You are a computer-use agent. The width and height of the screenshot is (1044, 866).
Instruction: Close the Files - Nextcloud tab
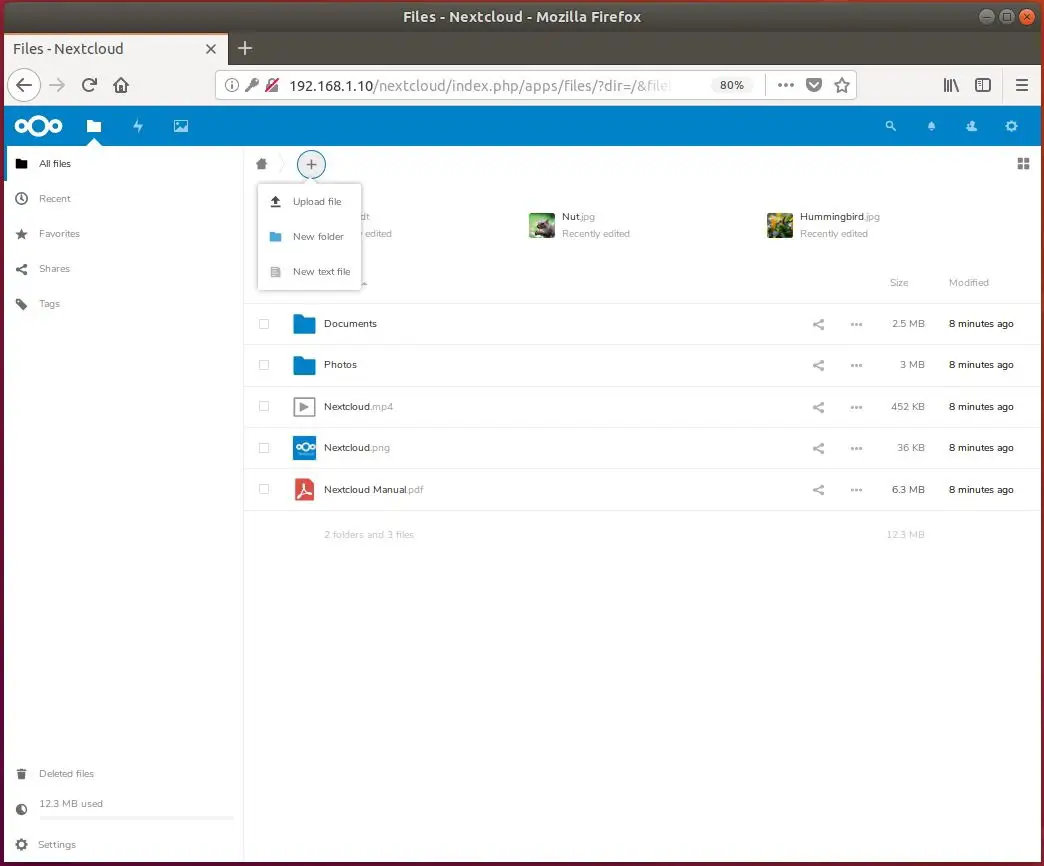click(x=210, y=49)
